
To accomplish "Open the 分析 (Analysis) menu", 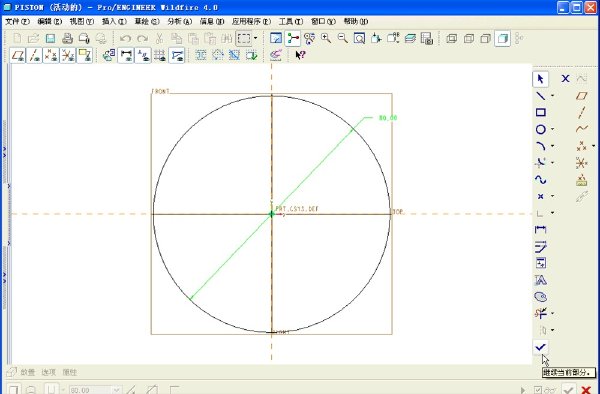I will 179,21.
